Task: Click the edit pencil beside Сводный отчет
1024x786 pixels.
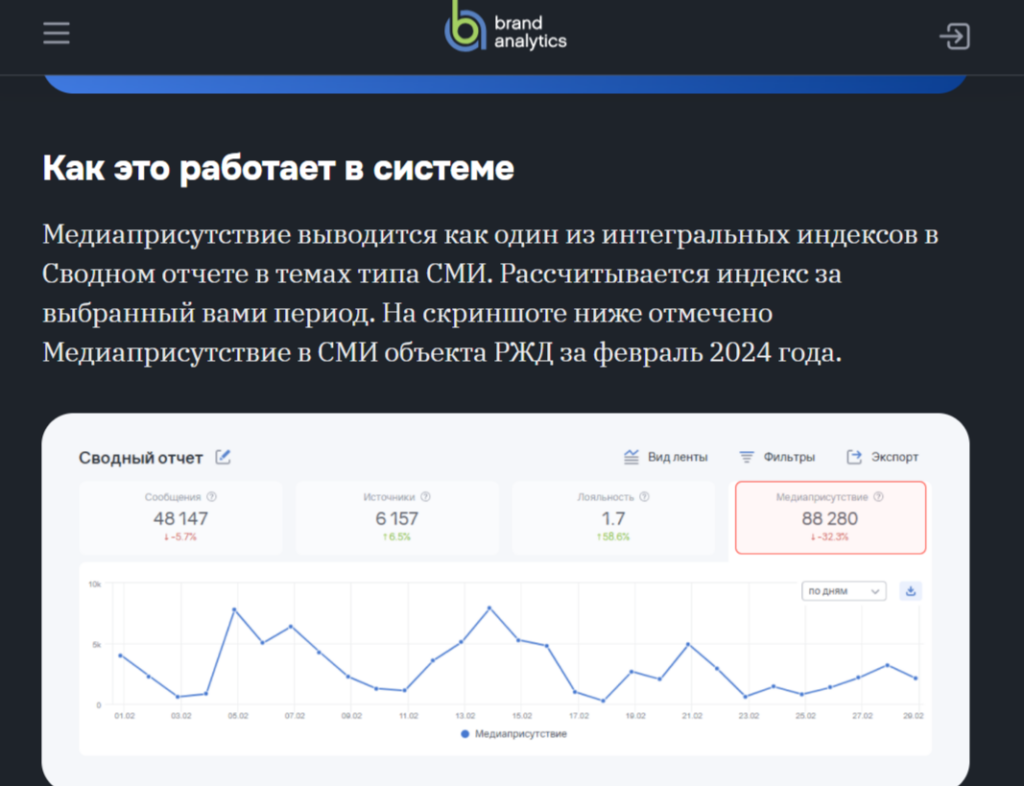Action: (223, 457)
